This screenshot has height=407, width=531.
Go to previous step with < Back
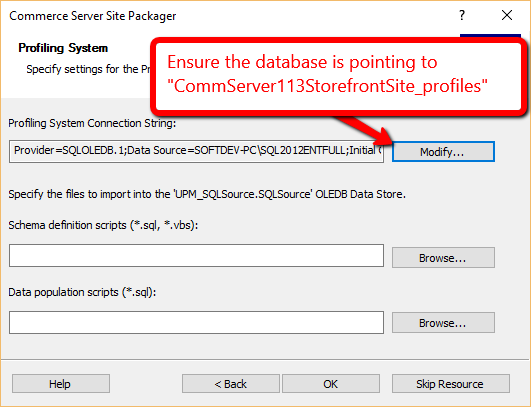click(231, 384)
